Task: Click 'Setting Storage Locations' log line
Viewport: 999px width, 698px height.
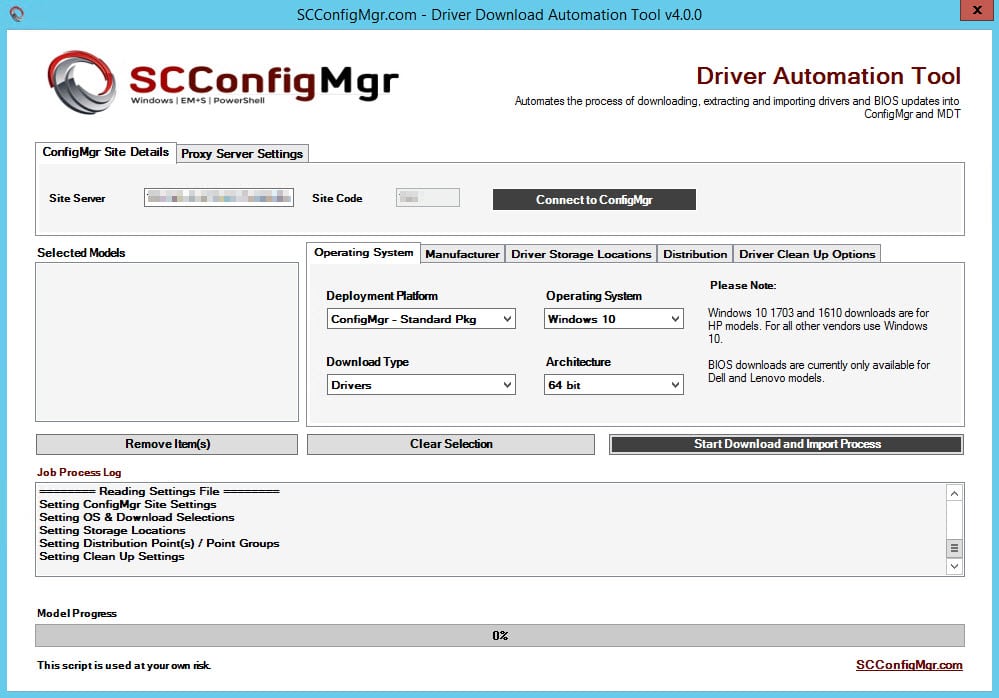Action: (x=112, y=531)
